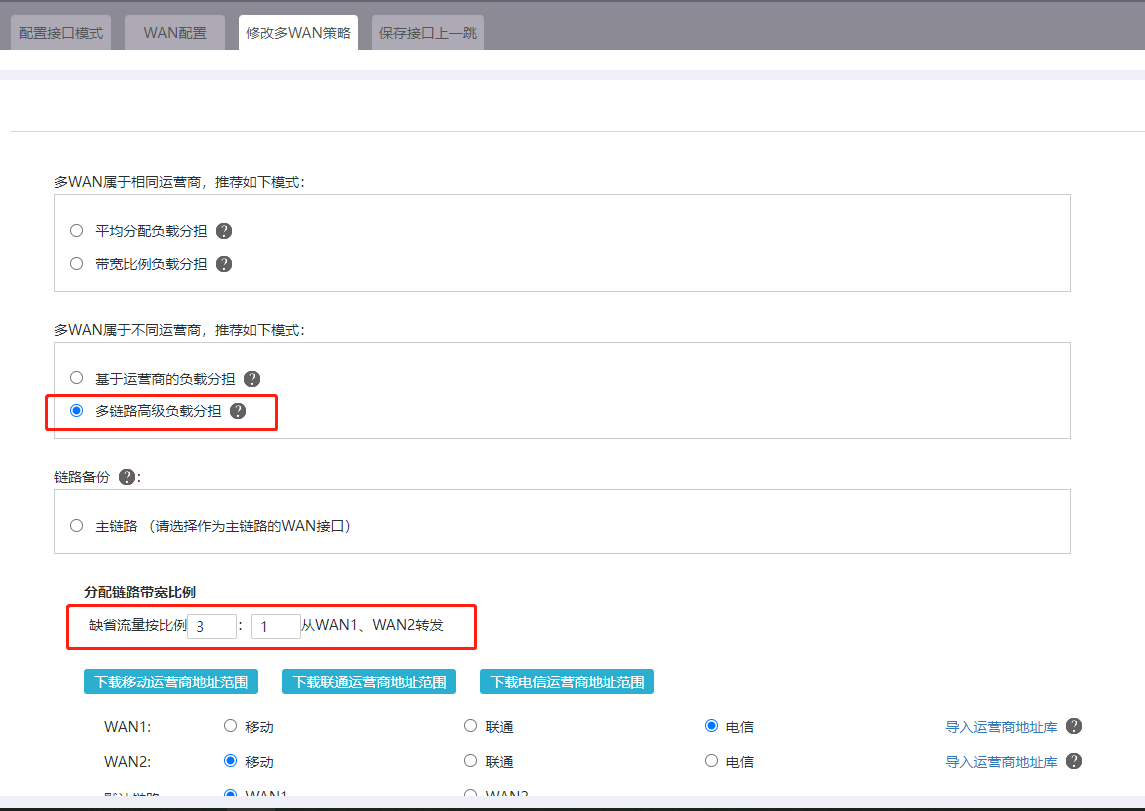Open help icon for 多链路高级负载分担
The width and height of the screenshot is (1145, 811).
coord(238,411)
